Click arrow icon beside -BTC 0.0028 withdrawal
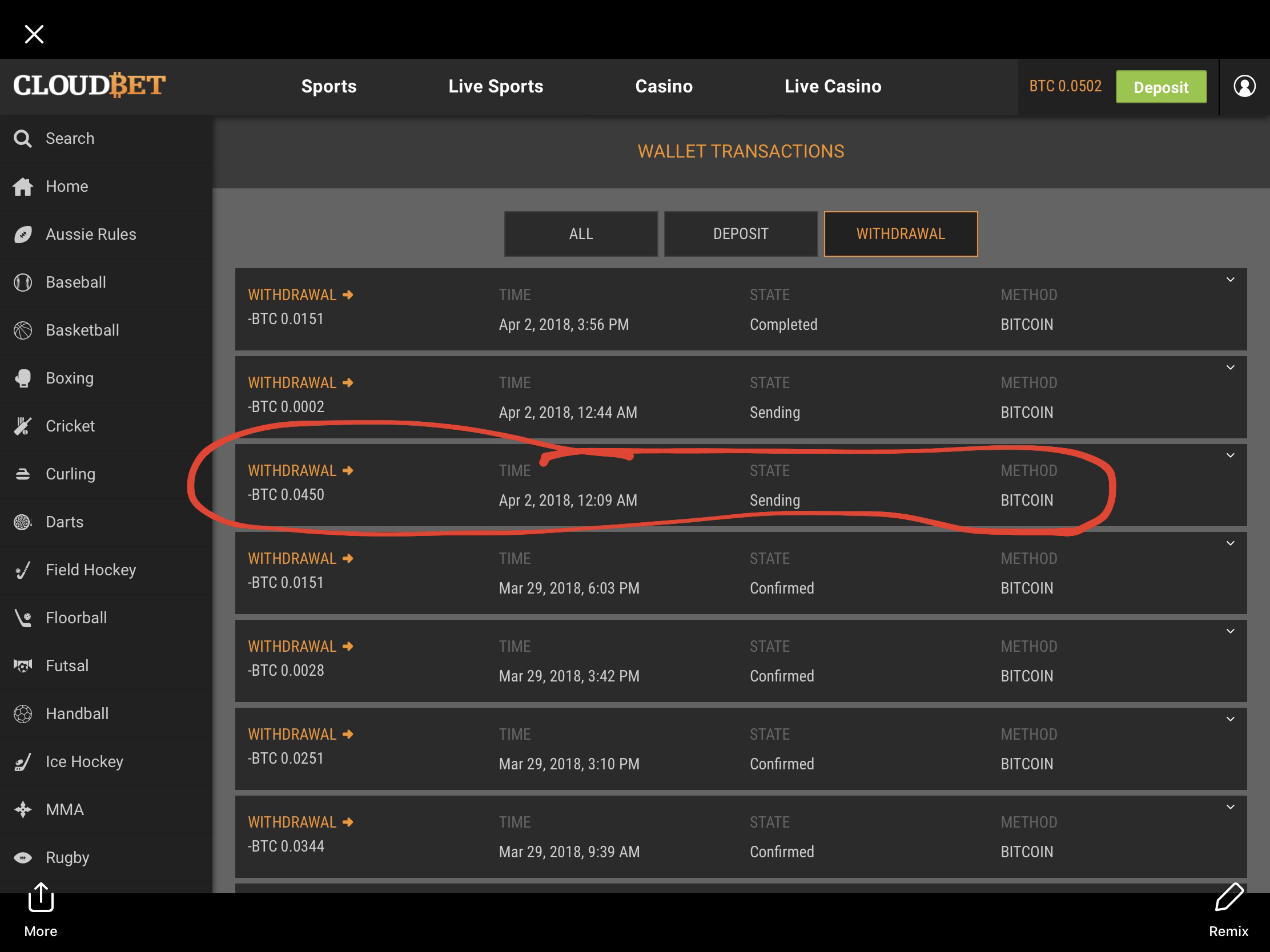This screenshot has height=952, width=1270. click(x=348, y=646)
